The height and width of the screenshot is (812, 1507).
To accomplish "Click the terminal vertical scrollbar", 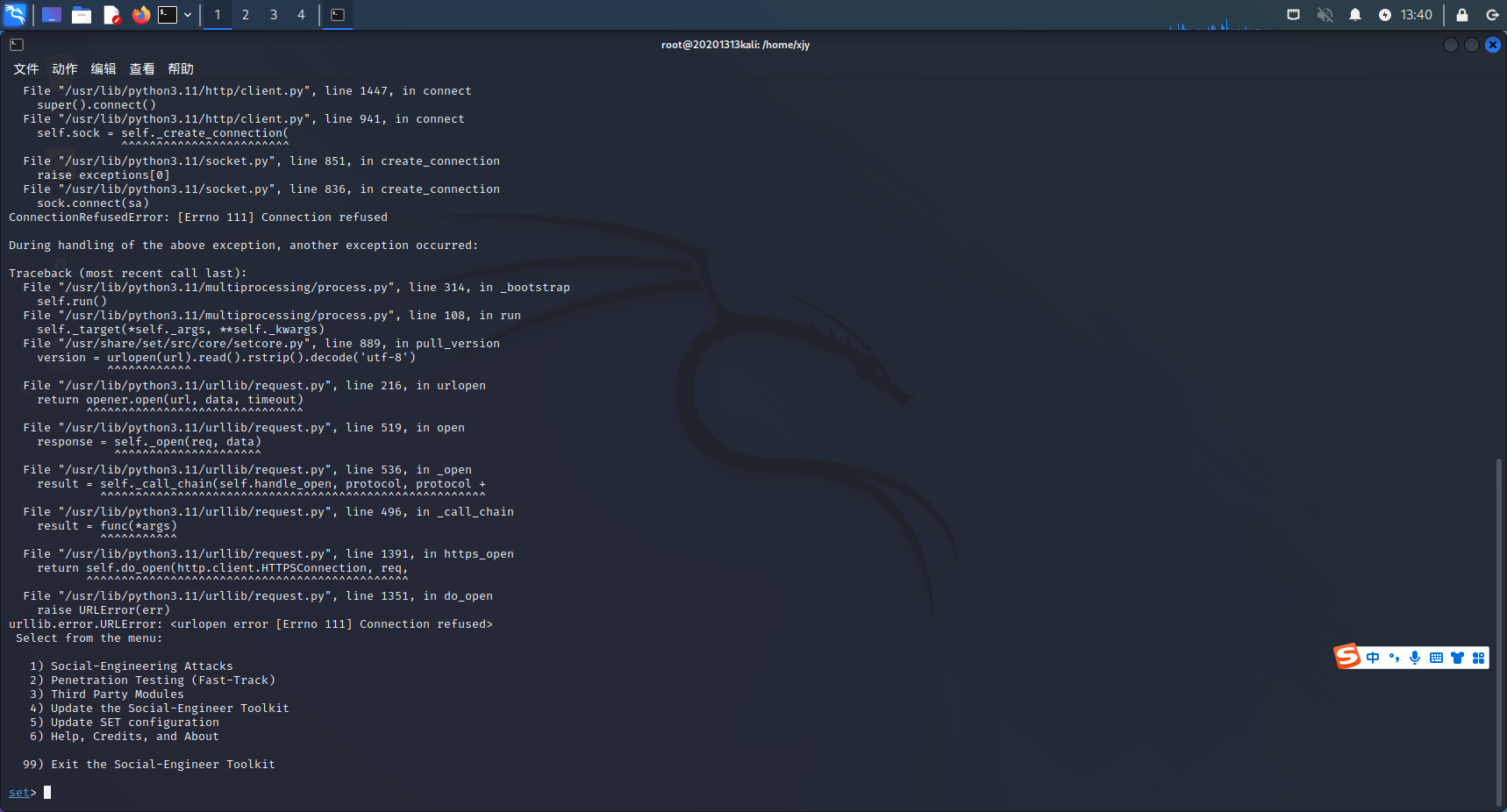I will [1499, 631].
